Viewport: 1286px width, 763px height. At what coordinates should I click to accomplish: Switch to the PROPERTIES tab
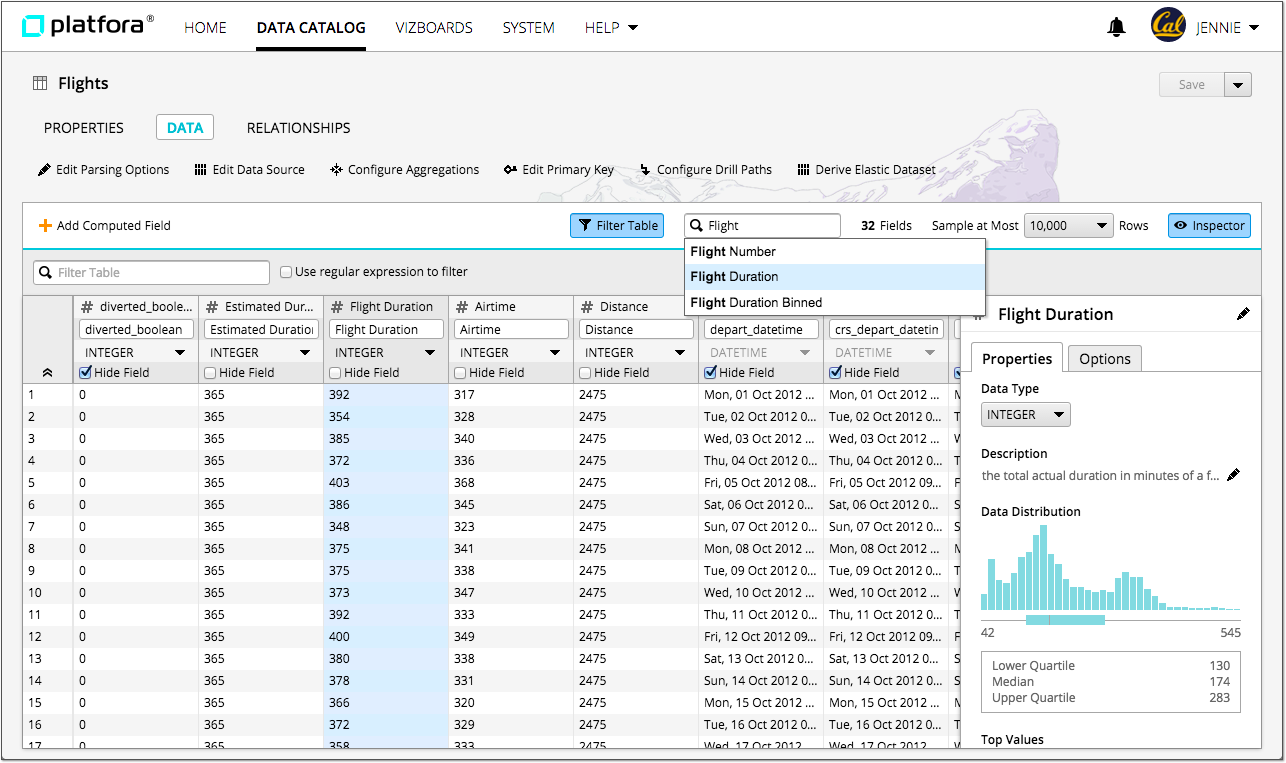point(84,128)
